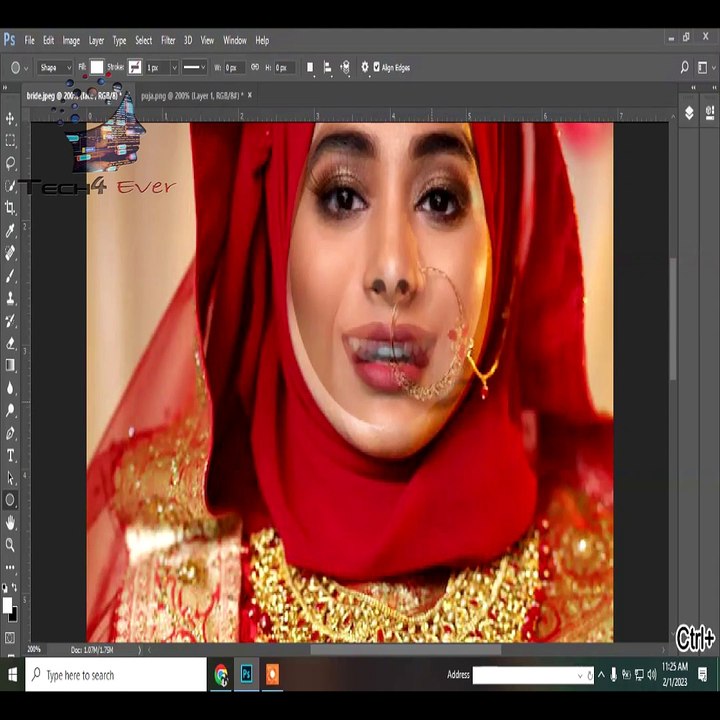This screenshot has width=720, height=720.
Task: Open the Ellipse tool preset picker arrow
Action: click(26, 68)
